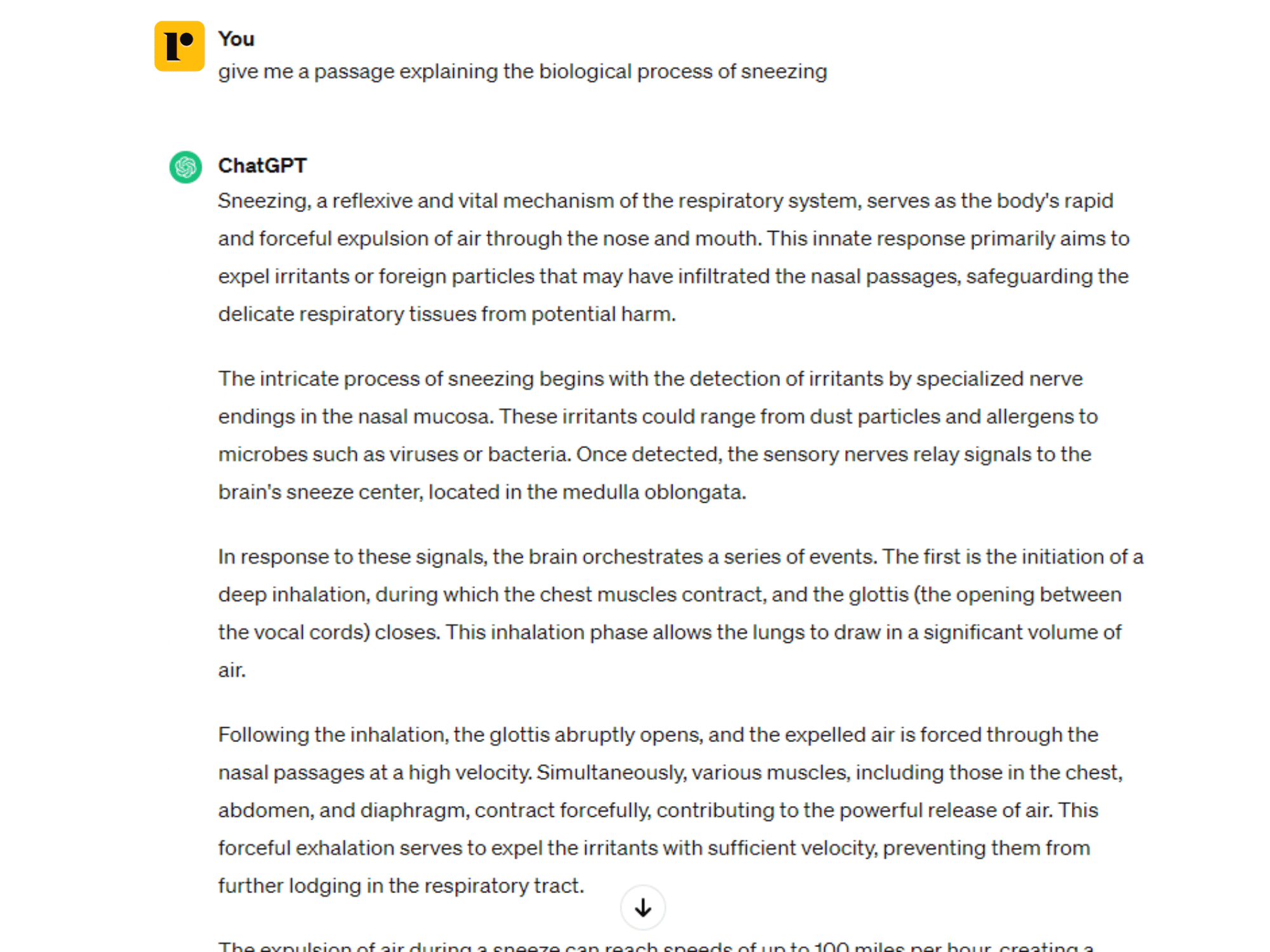Click the green ChatGPT circle icon
This screenshot has width=1270, height=952.
point(184,164)
